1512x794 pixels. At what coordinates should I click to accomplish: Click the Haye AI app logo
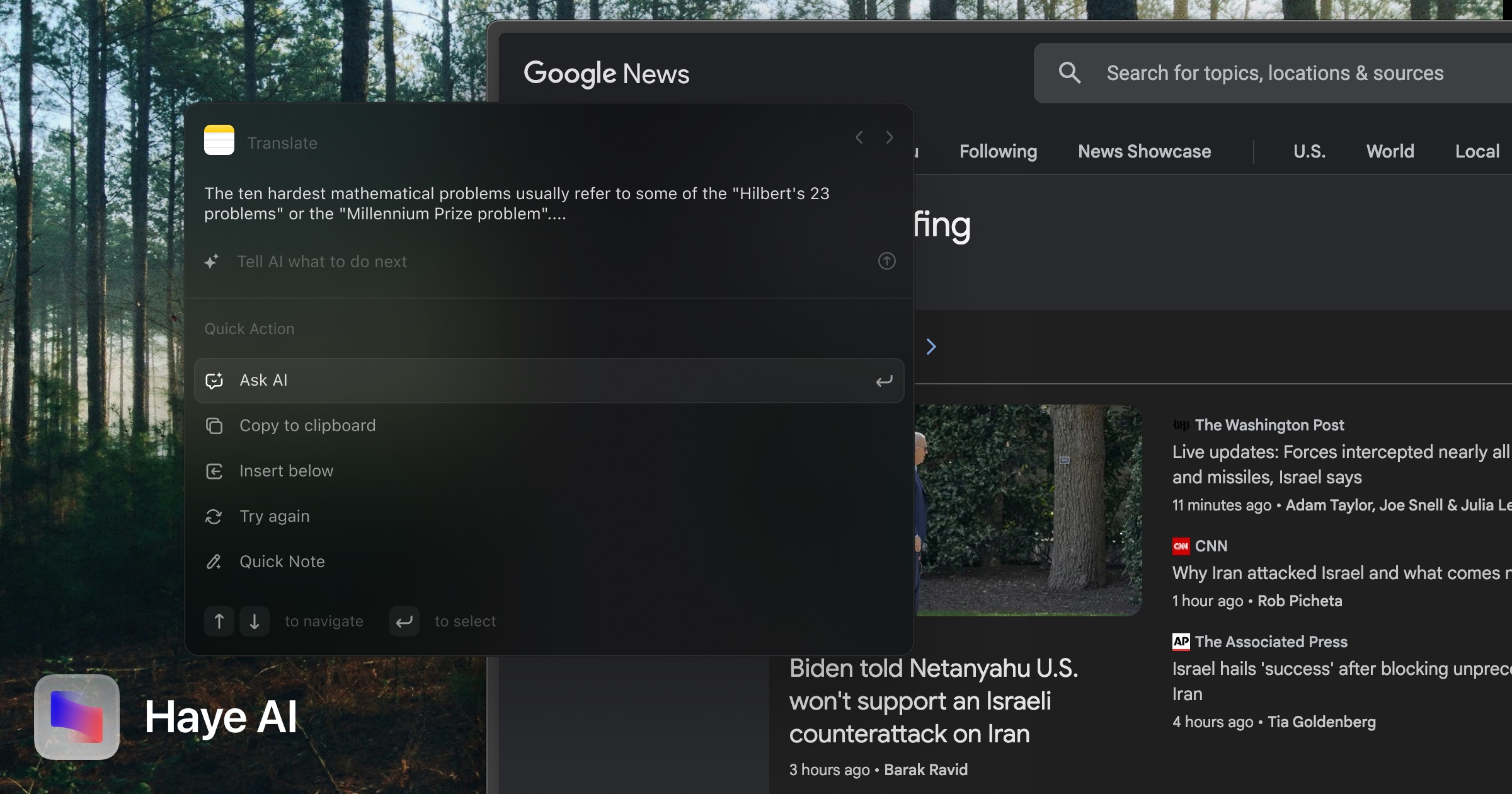click(x=77, y=717)
